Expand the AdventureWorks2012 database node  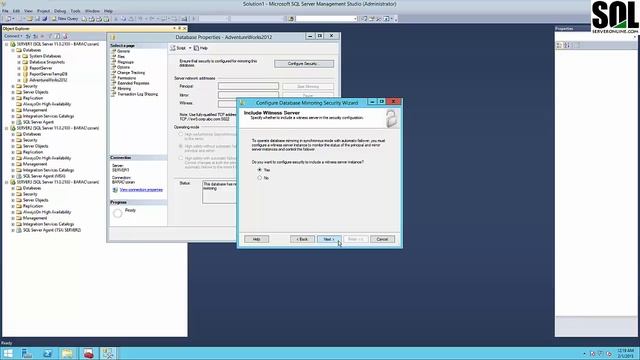[19, 80]
